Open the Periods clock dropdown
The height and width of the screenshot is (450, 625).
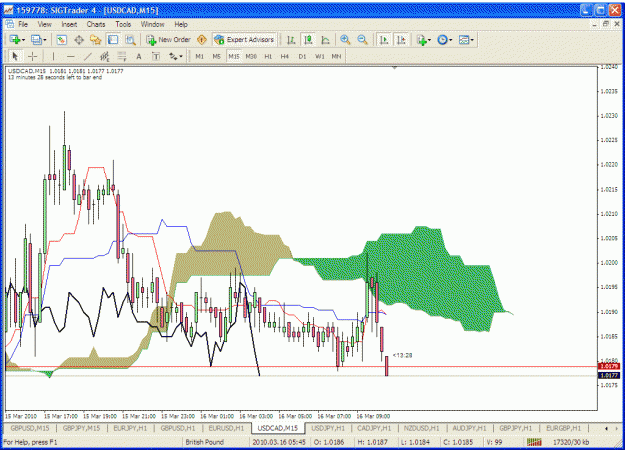point(445,40)
